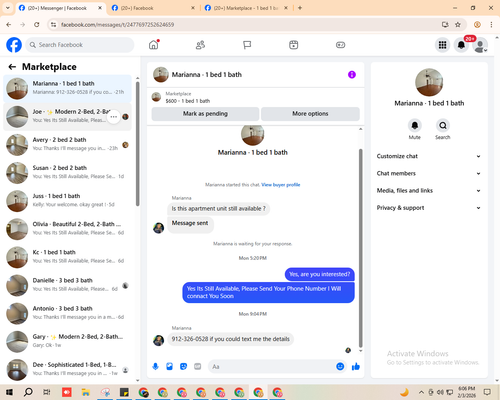Open the View buyer profile link
The height and width of the screenshot is (400, 500).
pos(281,185)
